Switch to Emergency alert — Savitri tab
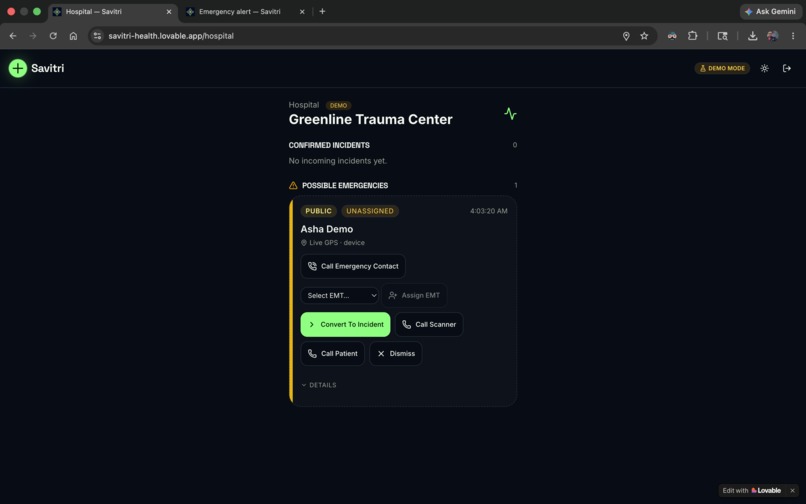 point(246,11)
